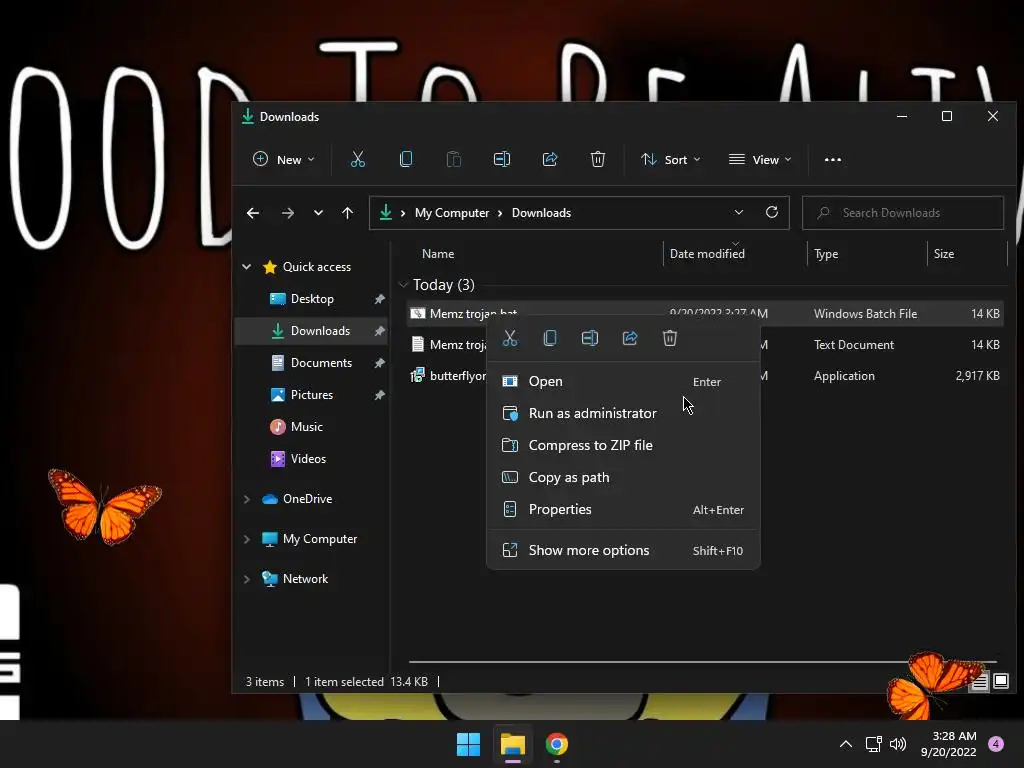Open network status in system tray
Image resolution: width=1024 pixels, height=768 pixels.
coord(874,744)
